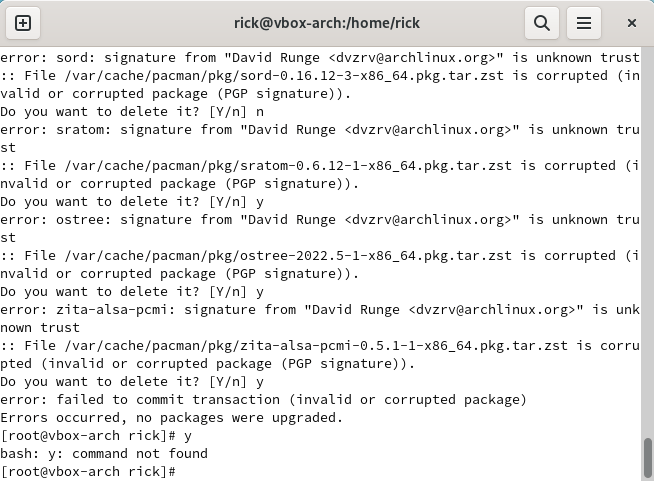Click the delete prompt answered with "n"

[132, 112]
